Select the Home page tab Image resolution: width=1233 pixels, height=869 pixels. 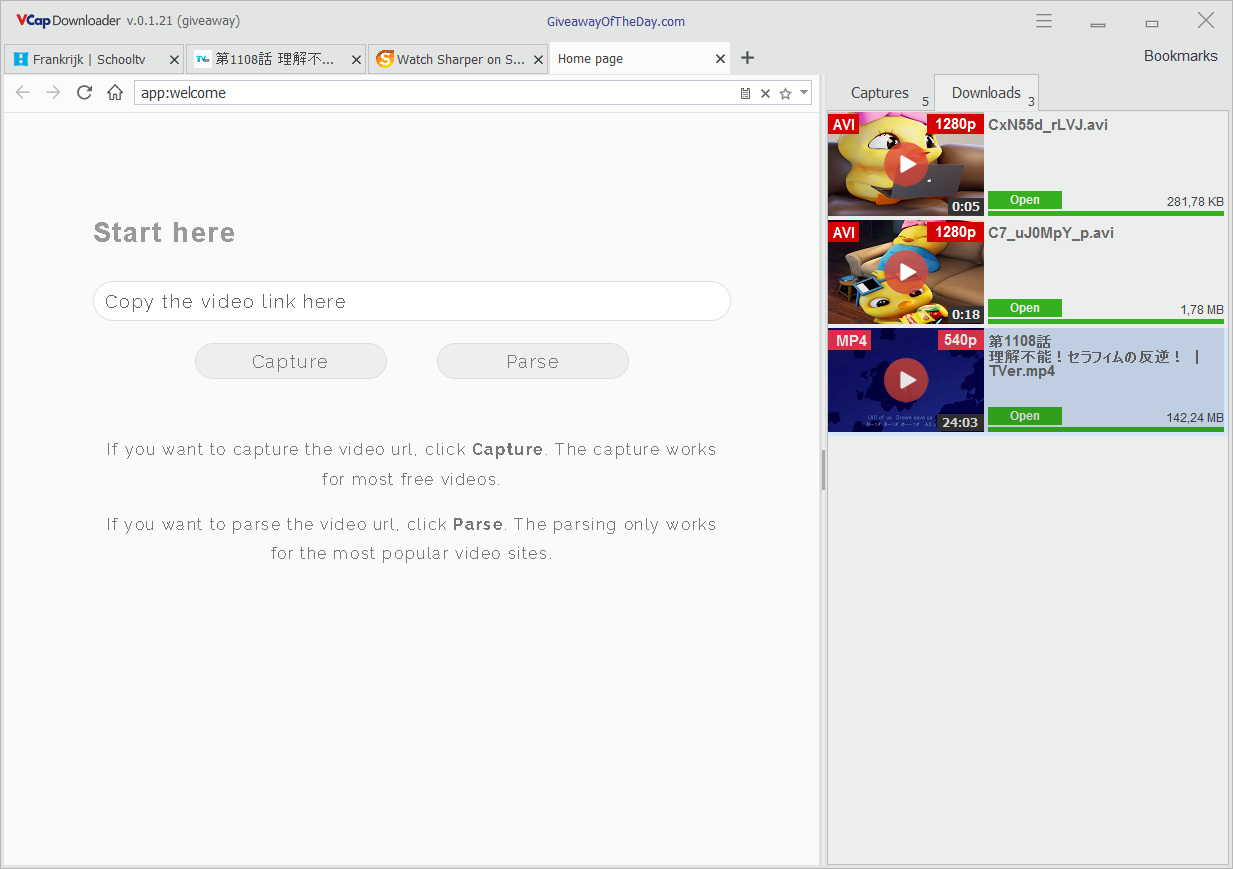(640, 59)
